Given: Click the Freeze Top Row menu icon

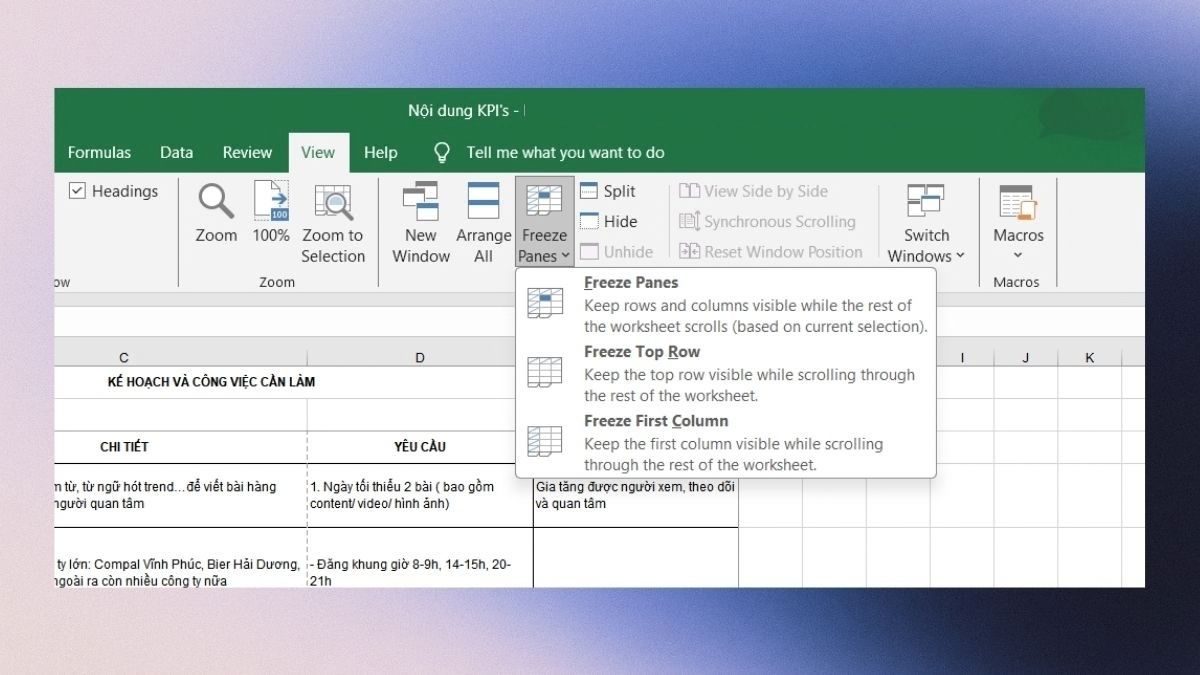Looking at the screenshot, I should [545, 372].
